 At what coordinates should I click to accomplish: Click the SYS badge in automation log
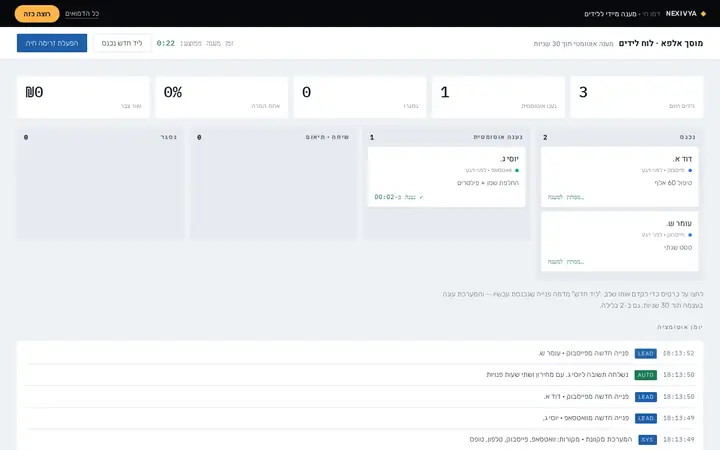pos(647,440)
